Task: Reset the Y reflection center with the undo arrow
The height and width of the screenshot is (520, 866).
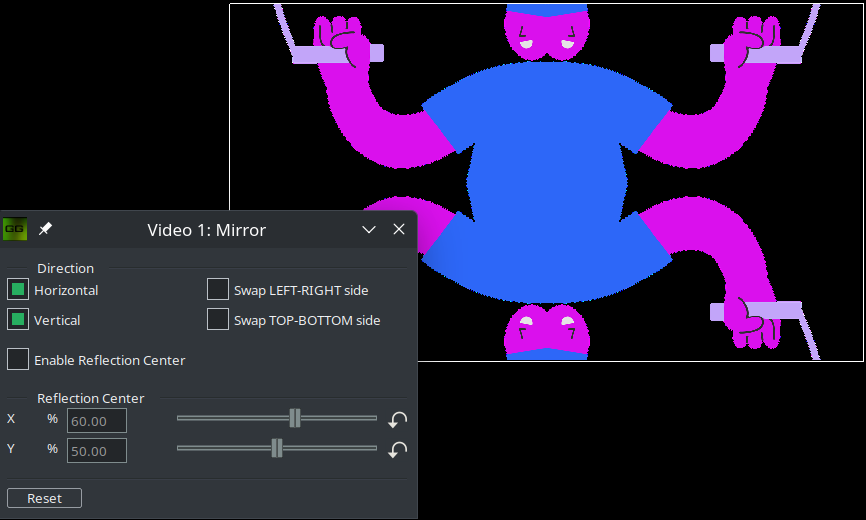Action: (398, 450)
